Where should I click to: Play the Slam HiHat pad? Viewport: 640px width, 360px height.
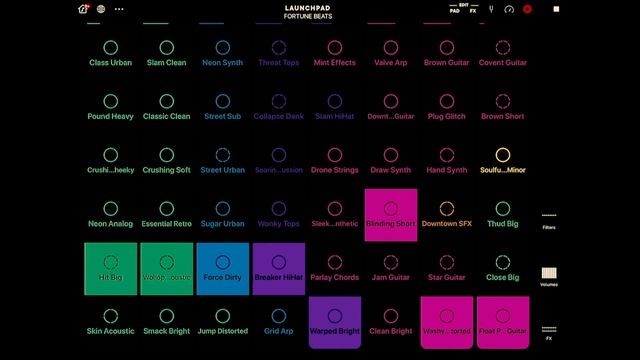pyautogui.click(x=335, y=108)
